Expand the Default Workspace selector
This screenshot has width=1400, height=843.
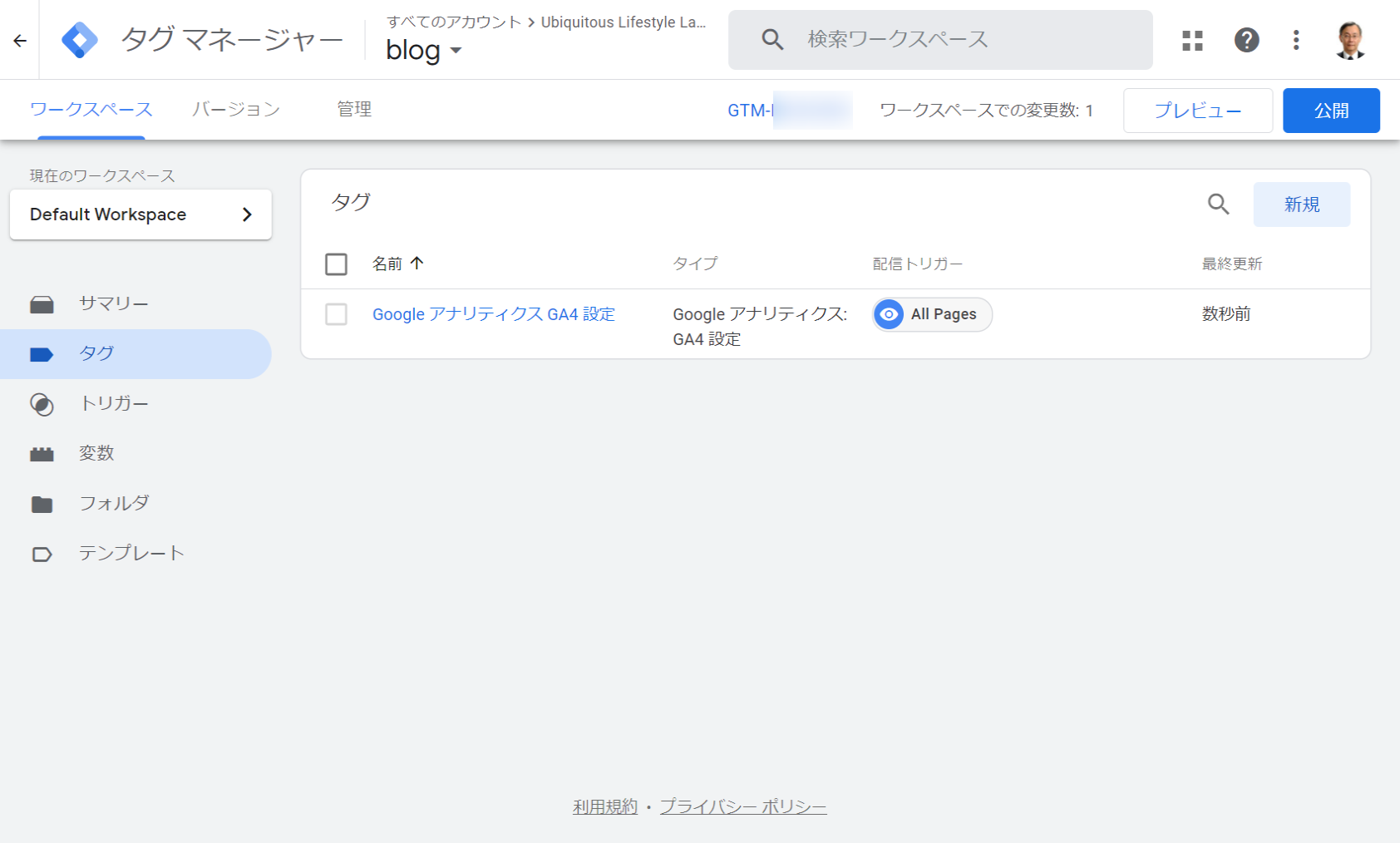(140, 214)
